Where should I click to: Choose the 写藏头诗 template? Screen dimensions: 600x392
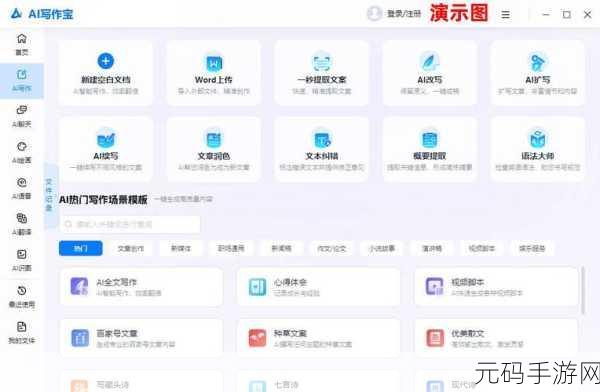[x=141, y=382]
